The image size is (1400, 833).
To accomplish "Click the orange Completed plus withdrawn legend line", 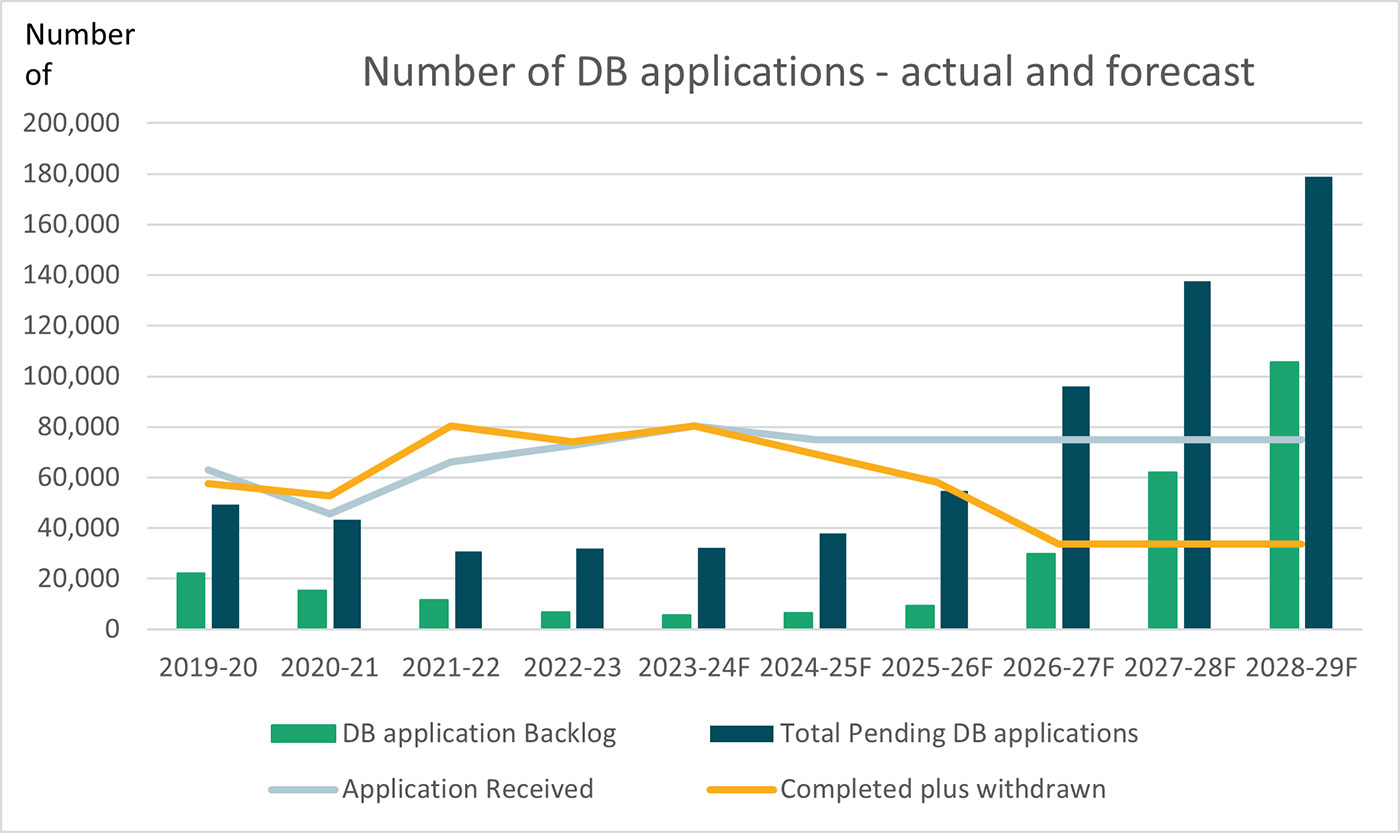I will pyautogui.click(x=741, y=790).
